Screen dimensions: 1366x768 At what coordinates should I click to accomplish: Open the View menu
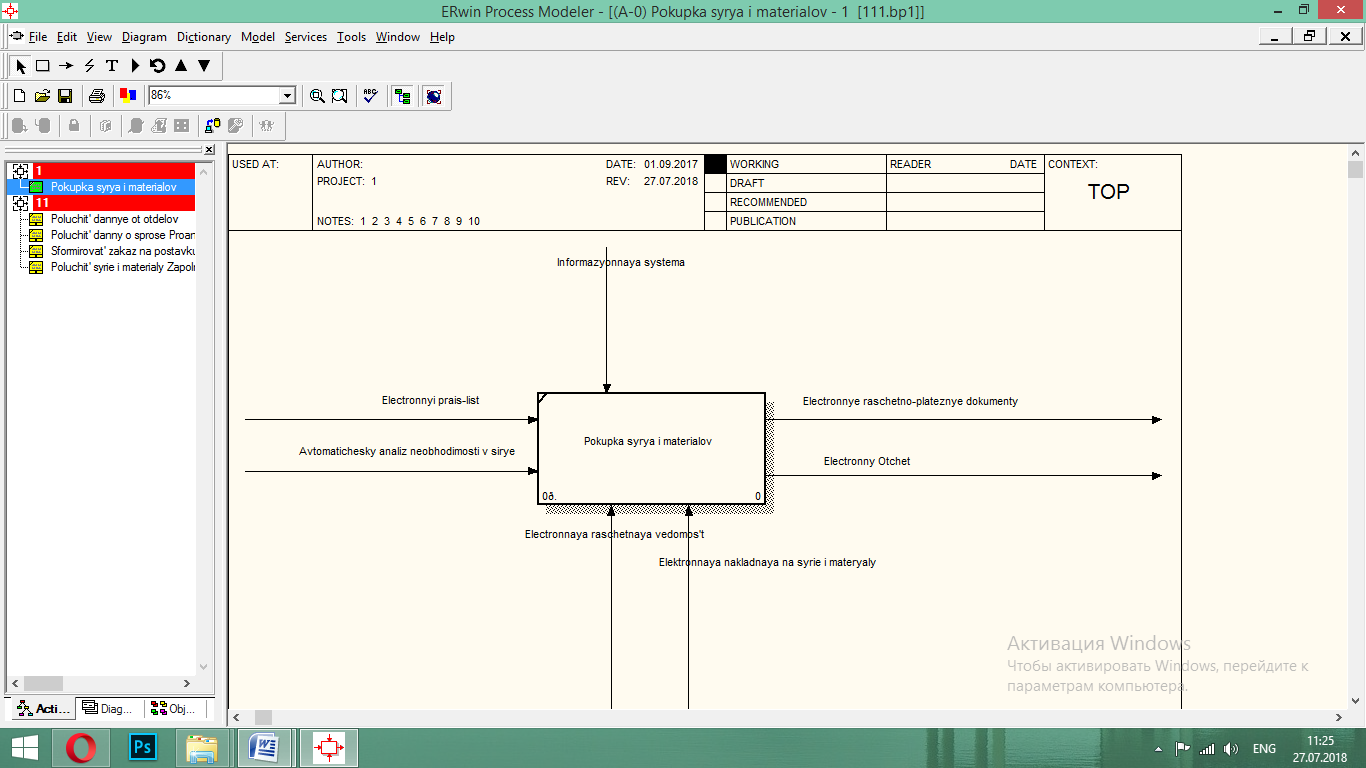[x=100, y=37]
